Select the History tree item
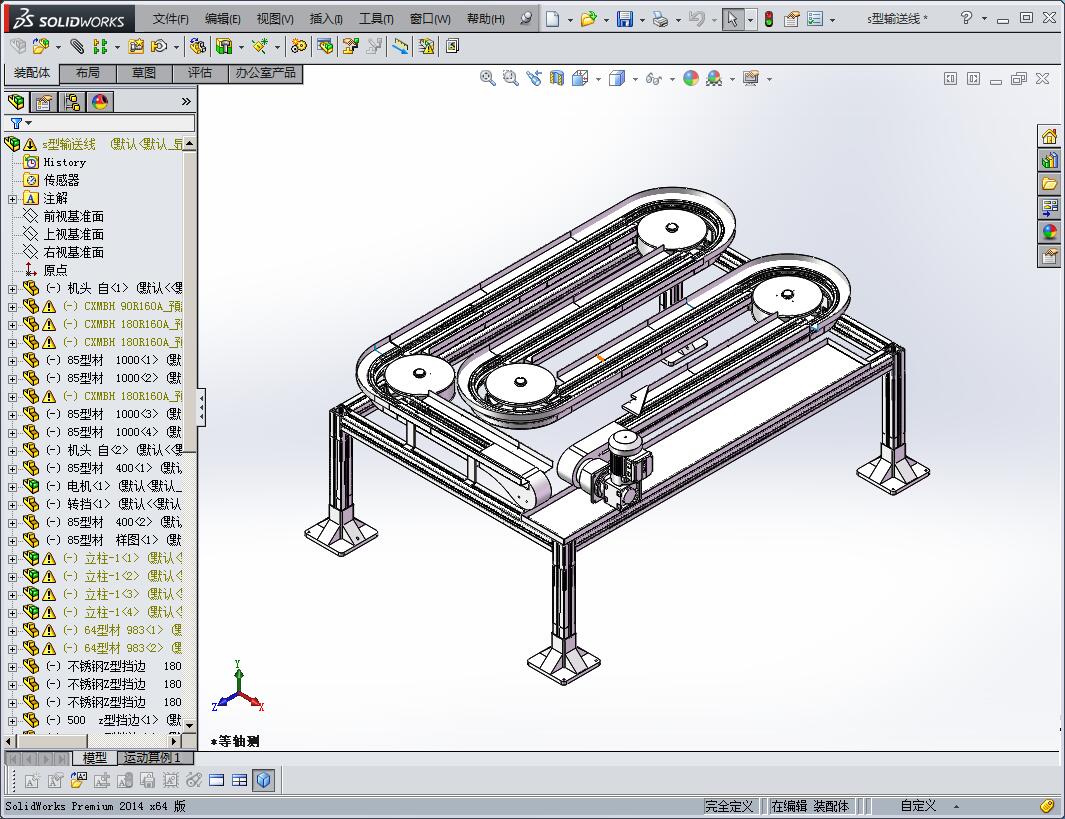 pos(65,162)
